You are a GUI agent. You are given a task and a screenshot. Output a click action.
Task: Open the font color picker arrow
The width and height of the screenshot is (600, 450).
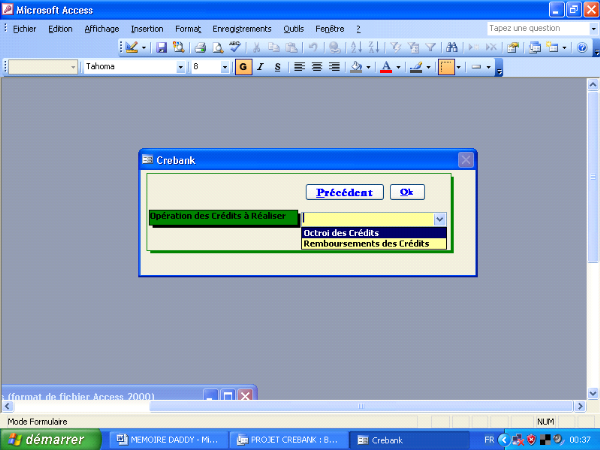(x=398, y=67)
